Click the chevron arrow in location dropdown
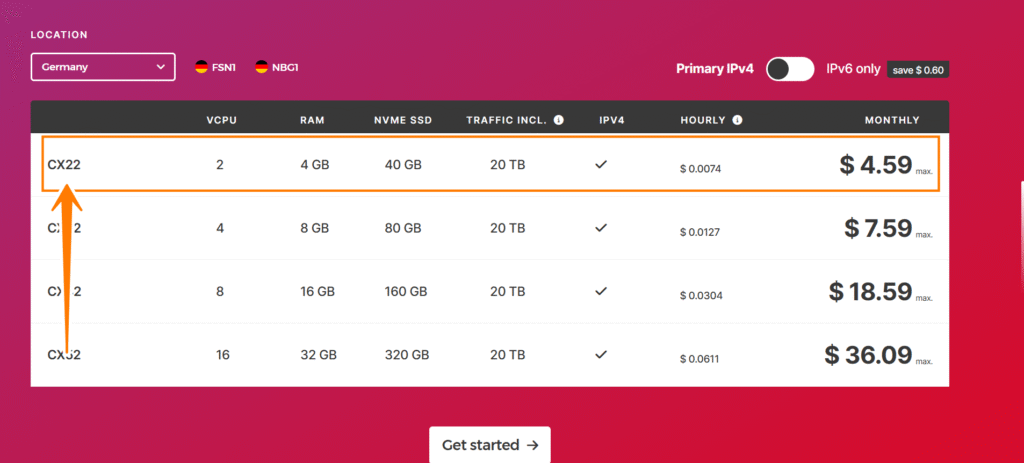 pos(161,67)
